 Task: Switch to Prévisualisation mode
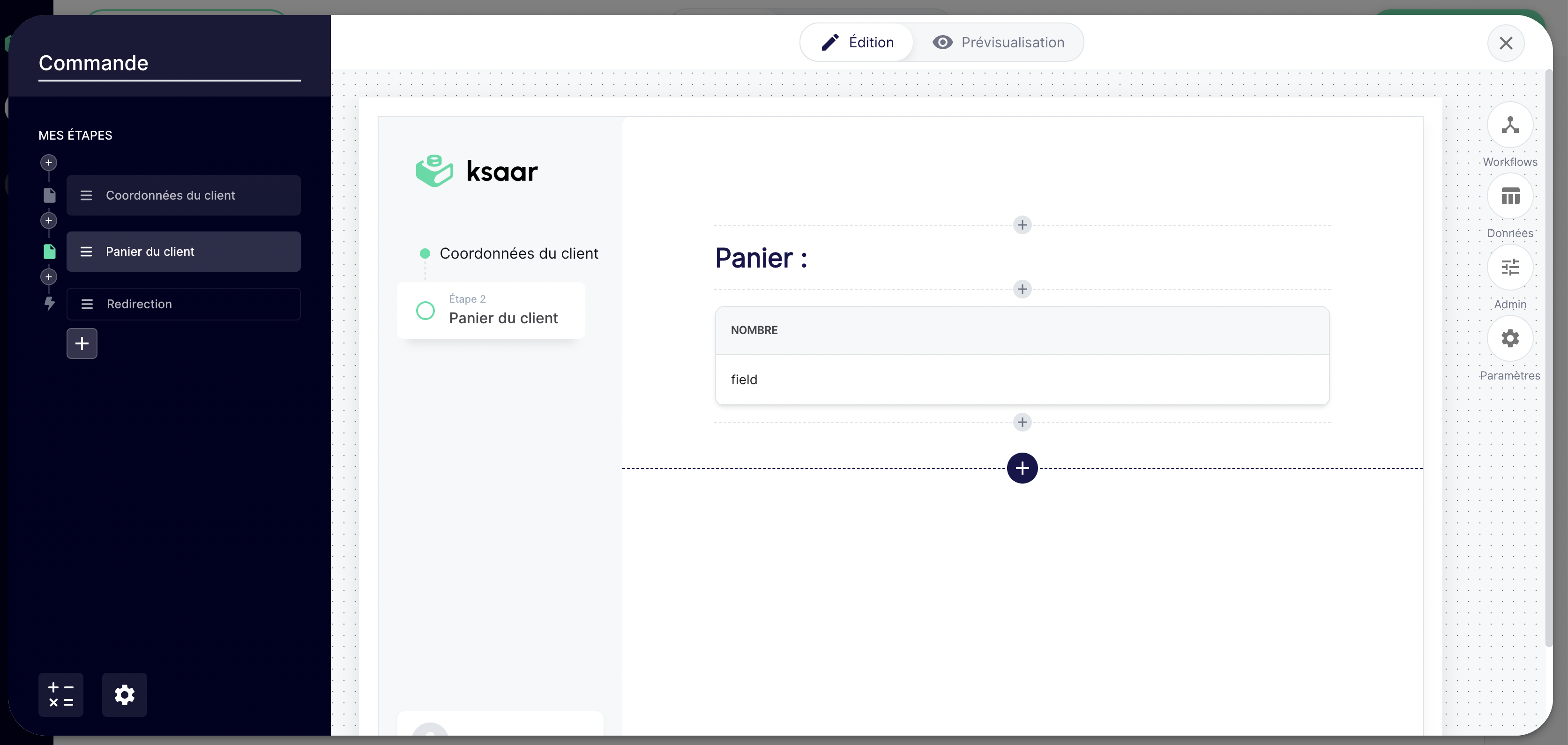coord(998,42)
